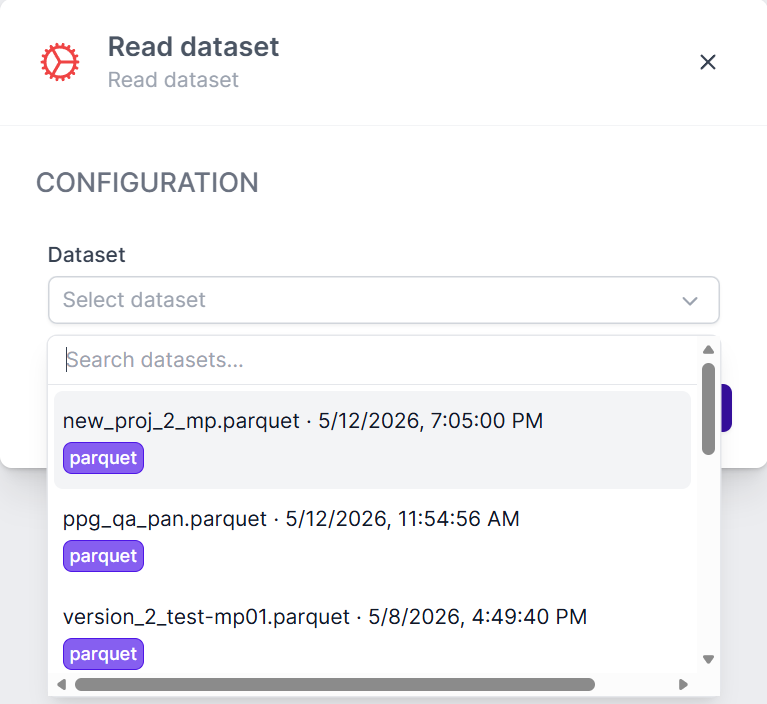This screenshot has width=767, height=704.
Task: Click the vertical scrollbar up arrow
Action: click(708, 350)
